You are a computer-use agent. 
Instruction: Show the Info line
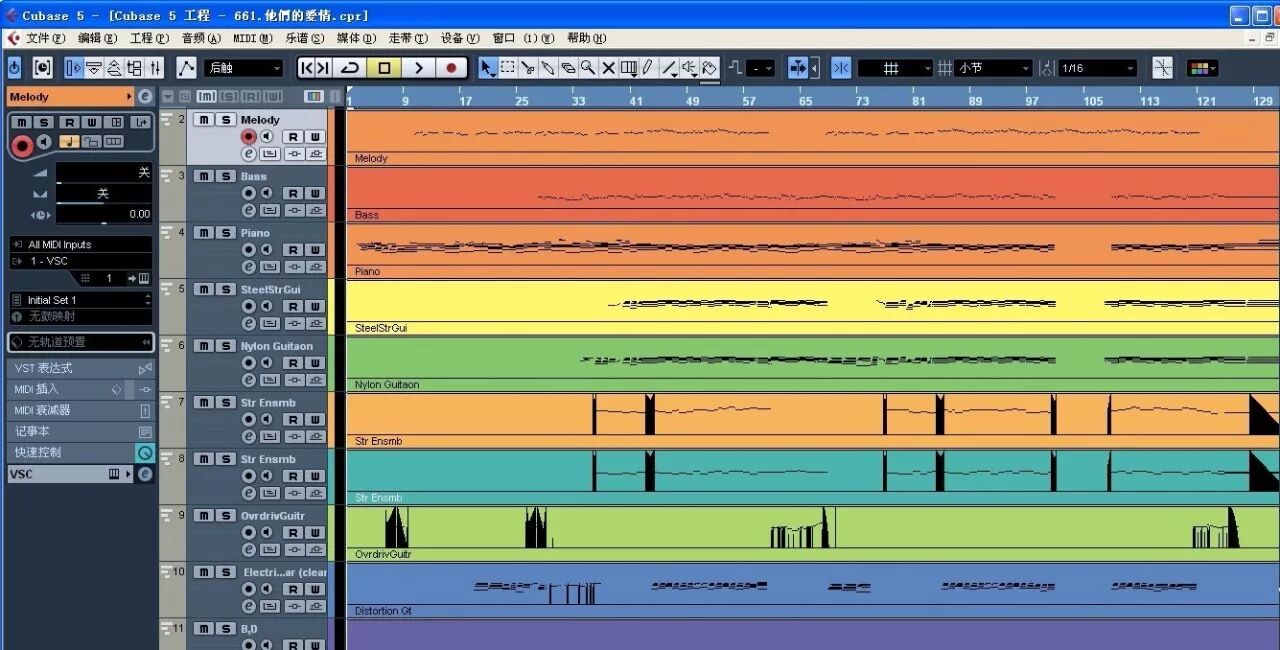93,68
